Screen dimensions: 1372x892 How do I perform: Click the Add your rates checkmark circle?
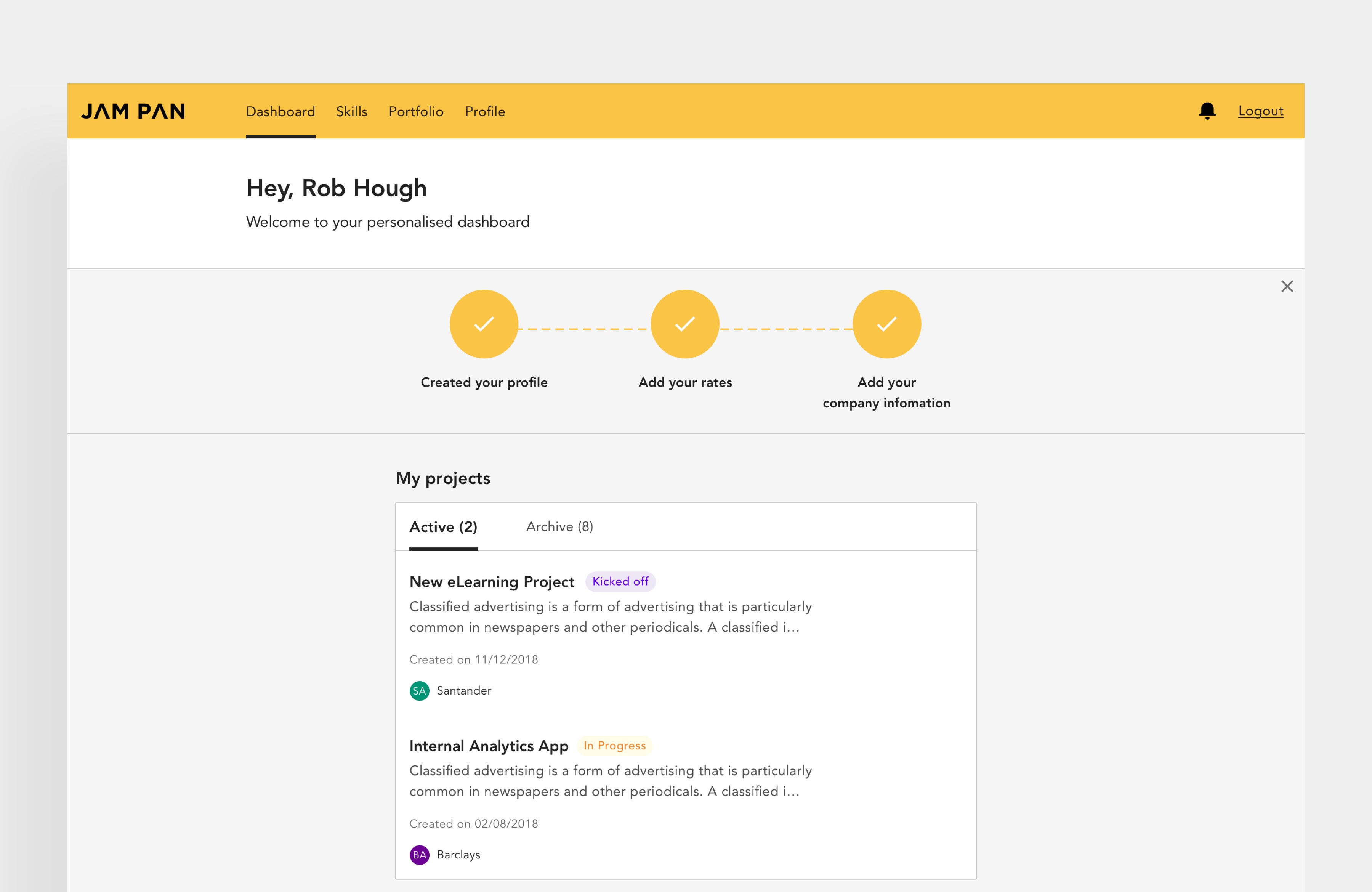pyautogui.click(x=685, y=324)
